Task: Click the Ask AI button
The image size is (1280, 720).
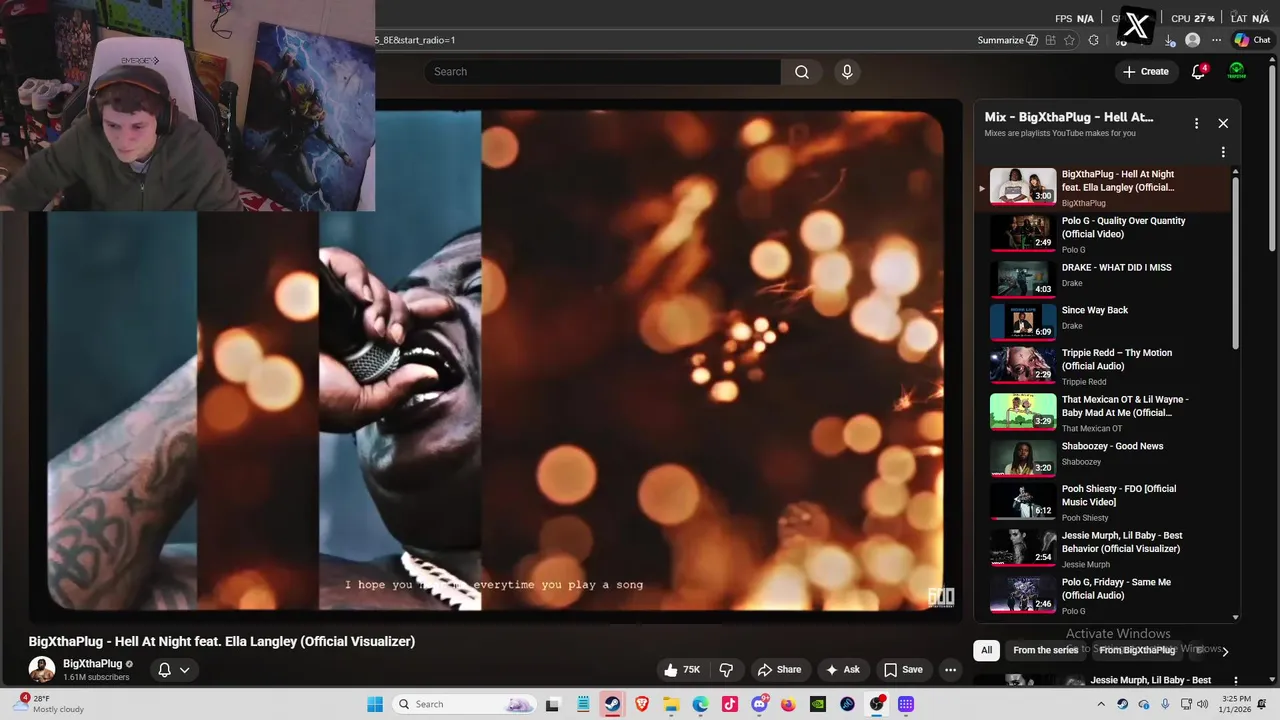Action: tap(843, 670)
